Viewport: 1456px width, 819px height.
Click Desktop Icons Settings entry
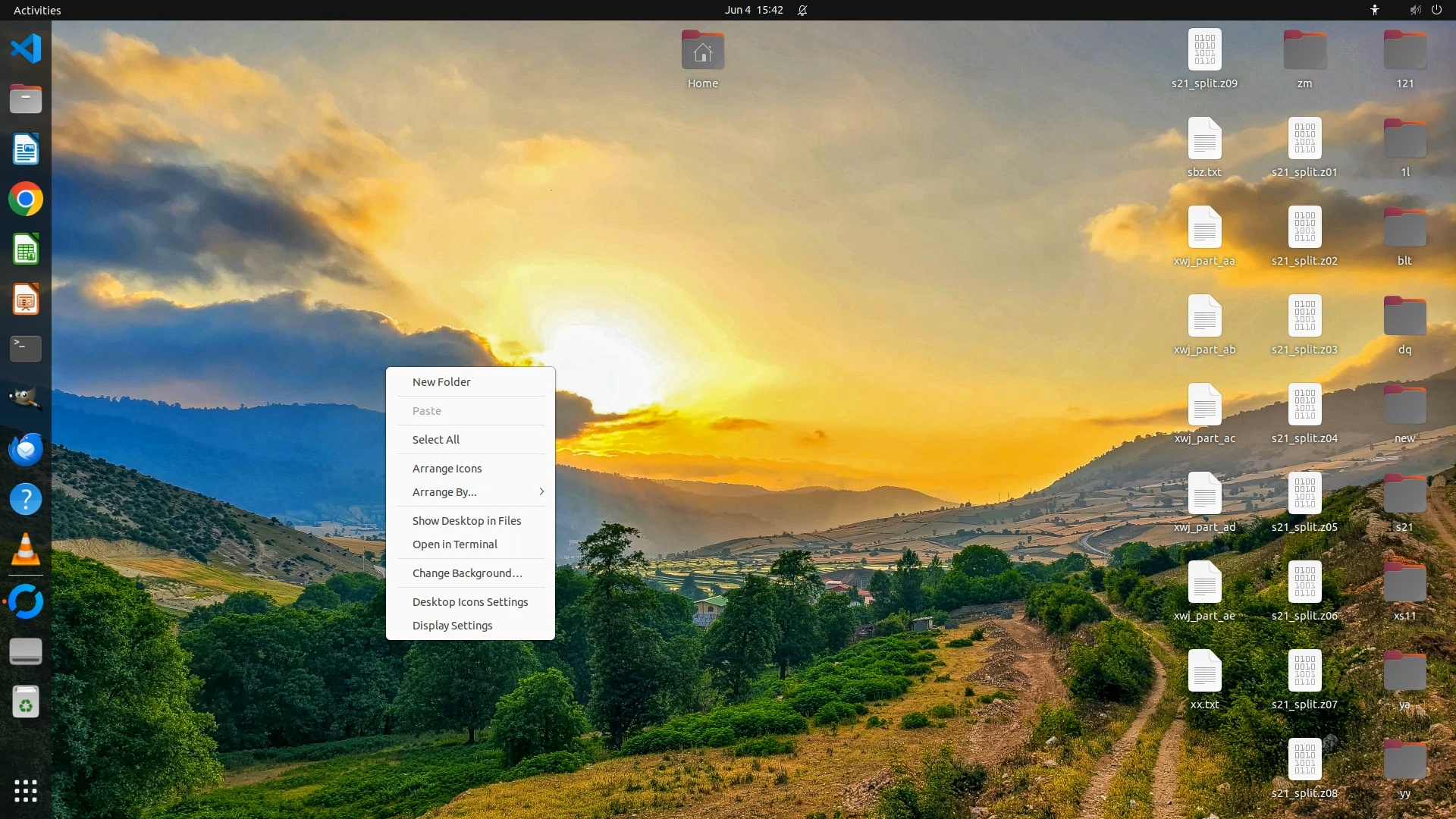click(470, 602)
